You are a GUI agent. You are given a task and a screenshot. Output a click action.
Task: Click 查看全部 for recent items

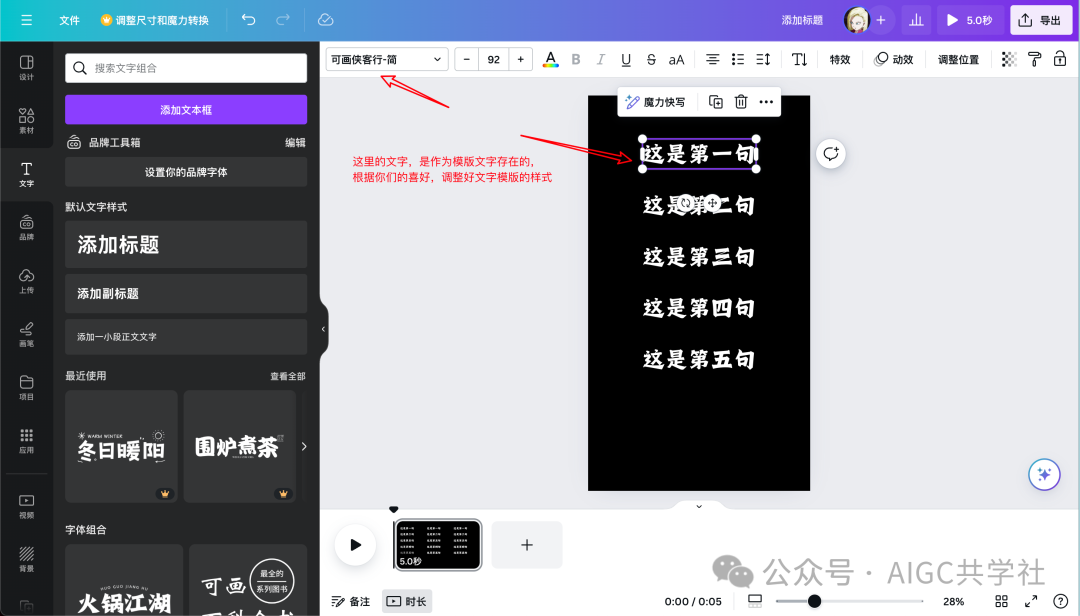click(288, 376)
